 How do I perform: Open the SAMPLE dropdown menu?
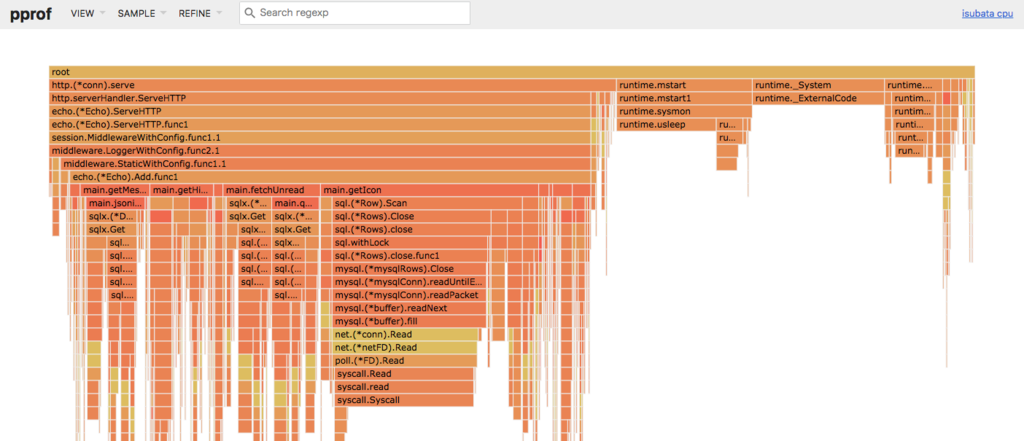point(142,13)
